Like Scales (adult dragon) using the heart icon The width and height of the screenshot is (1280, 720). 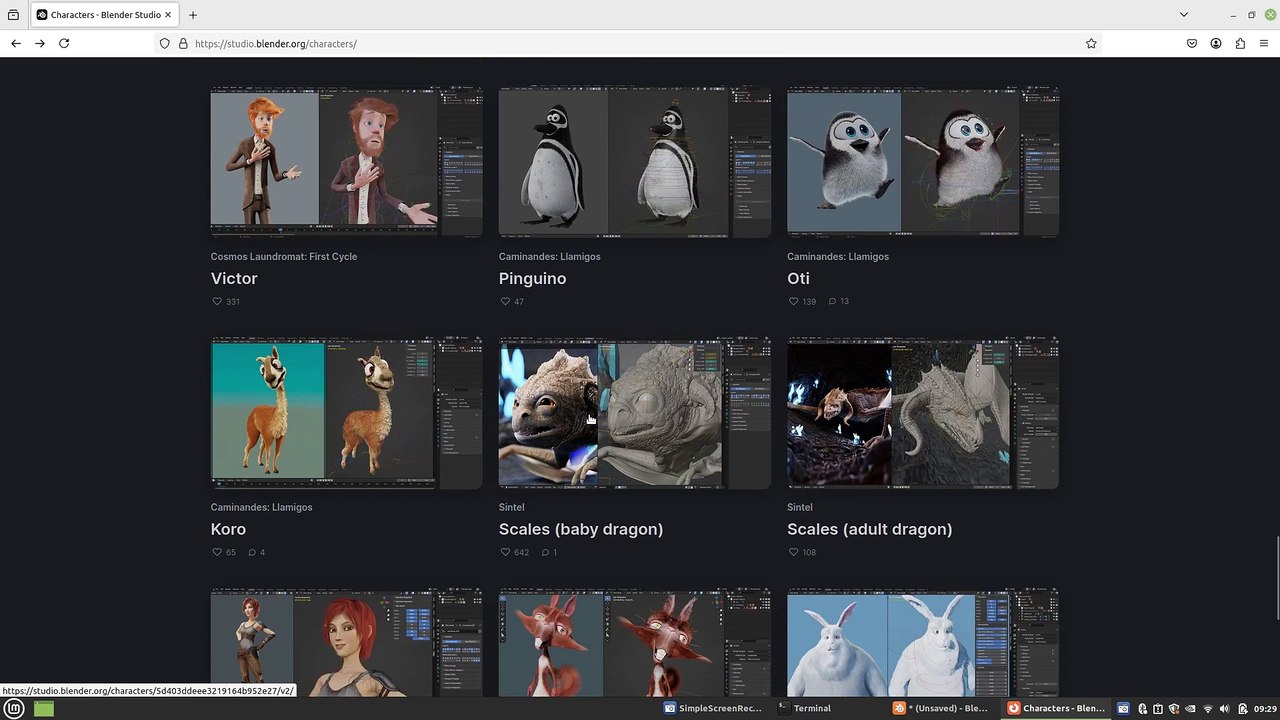[793, 552]
